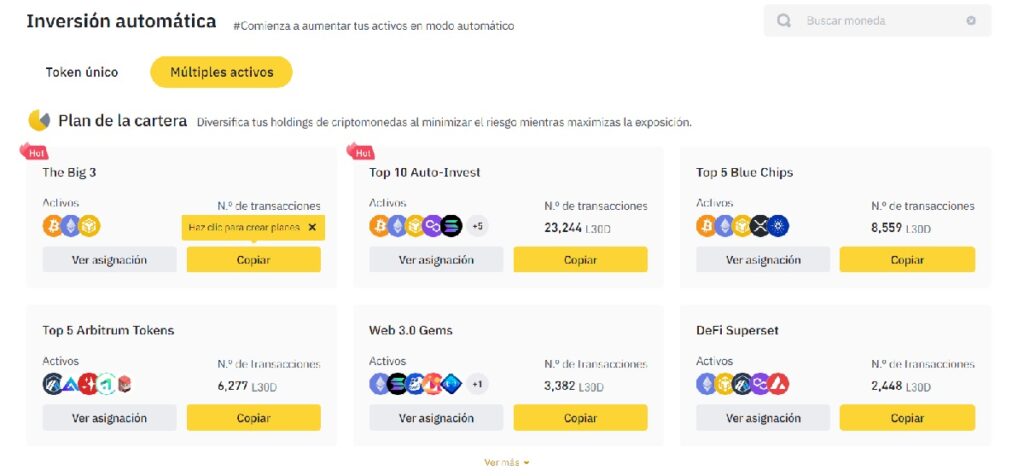Clear the search field with the X icon
Image resolution: width=1024 pixels, height=476 pixels.
coord(971,21)
